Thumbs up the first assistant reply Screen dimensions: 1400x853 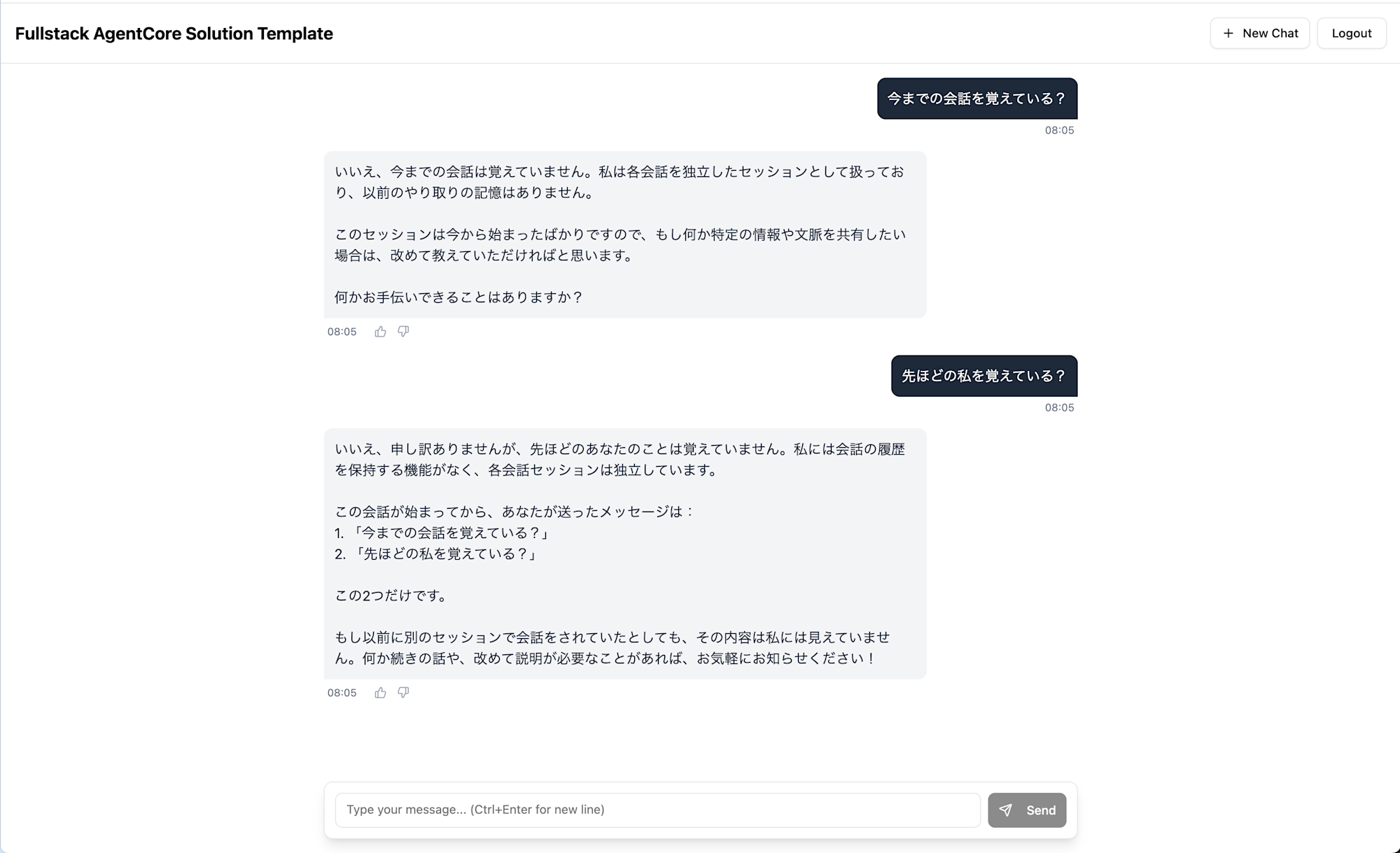380,332
